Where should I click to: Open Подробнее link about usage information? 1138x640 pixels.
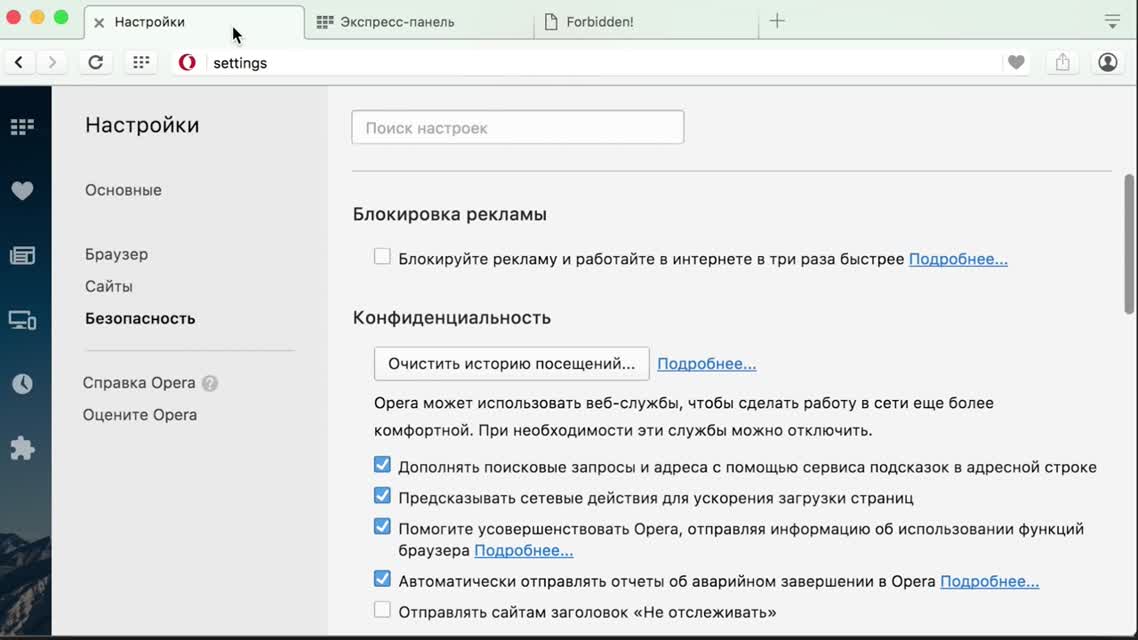(x=523, y=550)
